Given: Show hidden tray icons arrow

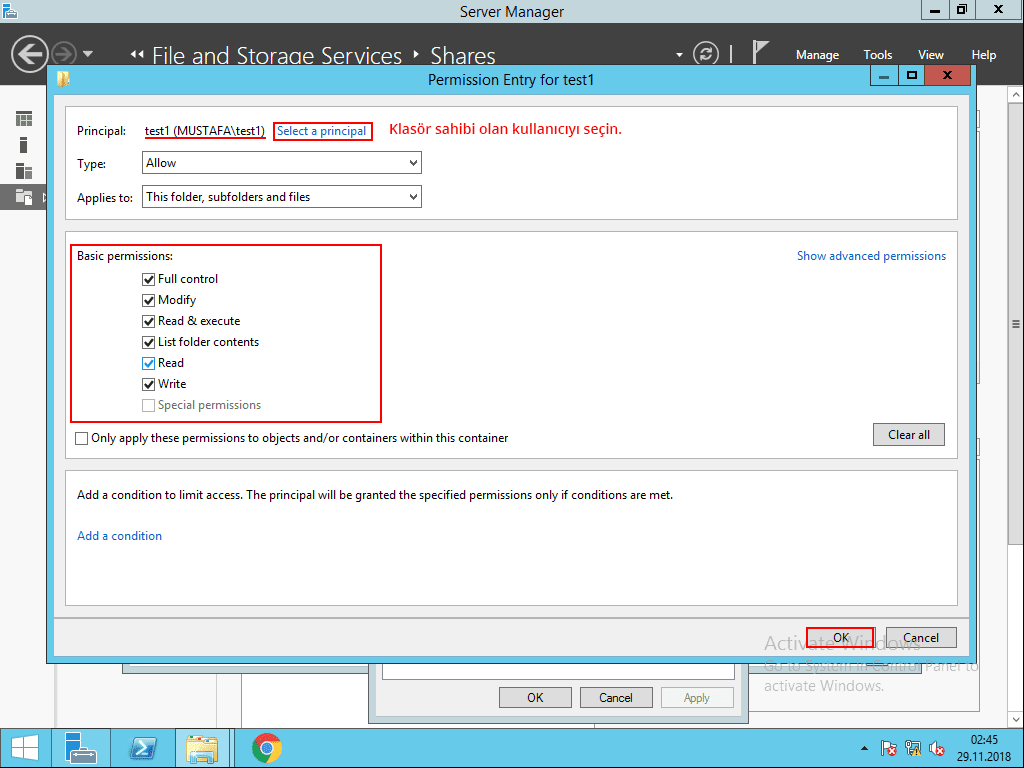Looking at the screenshot, I should (x=864, y=748).
